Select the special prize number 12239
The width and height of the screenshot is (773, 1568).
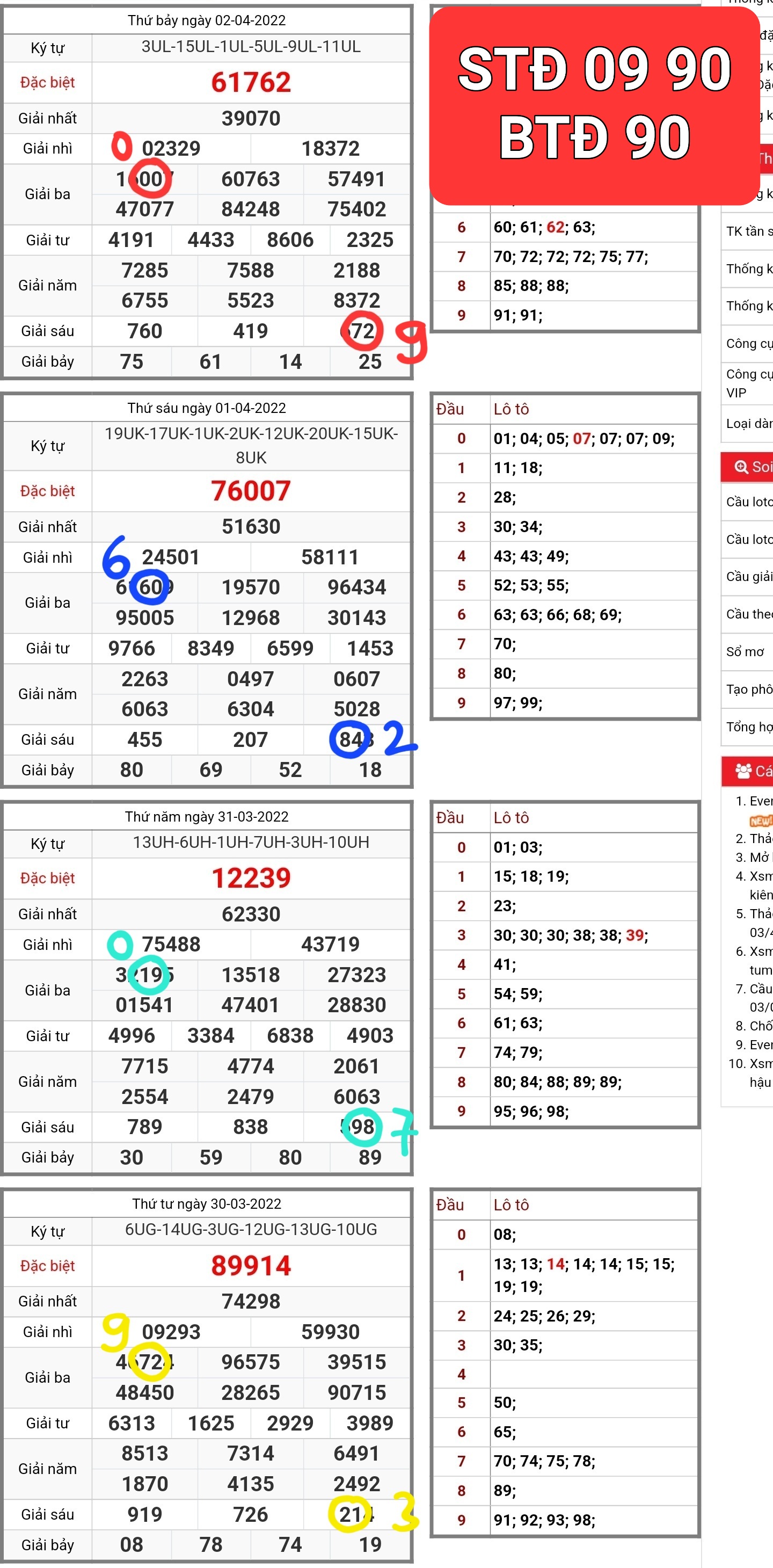coord(251,878)
